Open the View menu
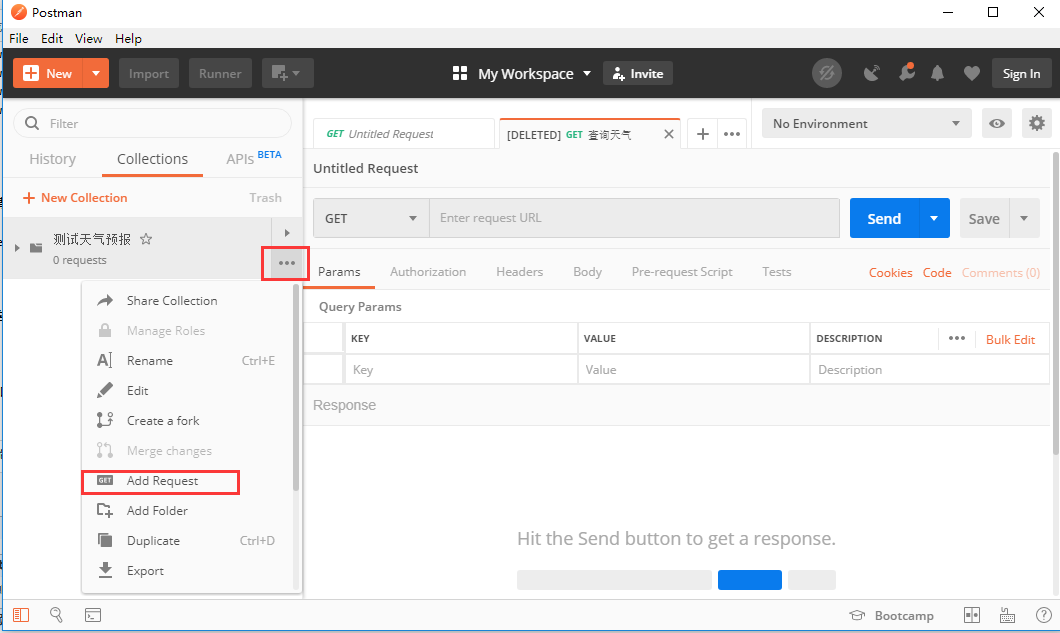The height and width of the screenshot is (633, 1060). [89, 39]
